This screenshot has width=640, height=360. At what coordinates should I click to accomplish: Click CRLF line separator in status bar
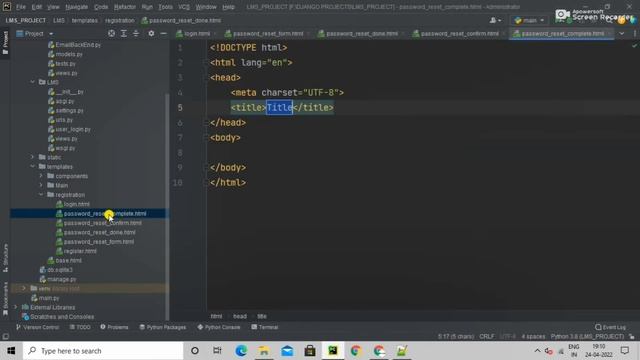(x=487, y=337)
